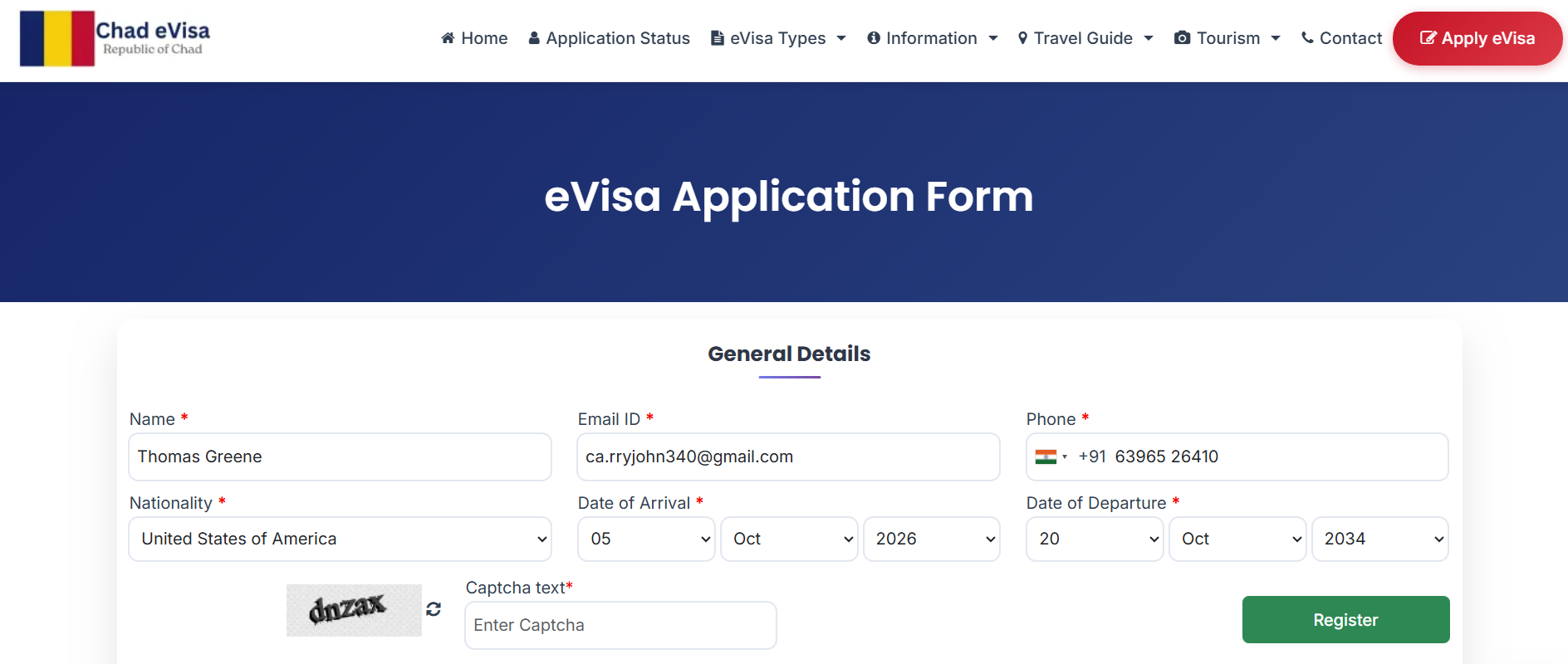Open arrival year dropdown showing 2026
1568x664 pixels.
[932, 539]
